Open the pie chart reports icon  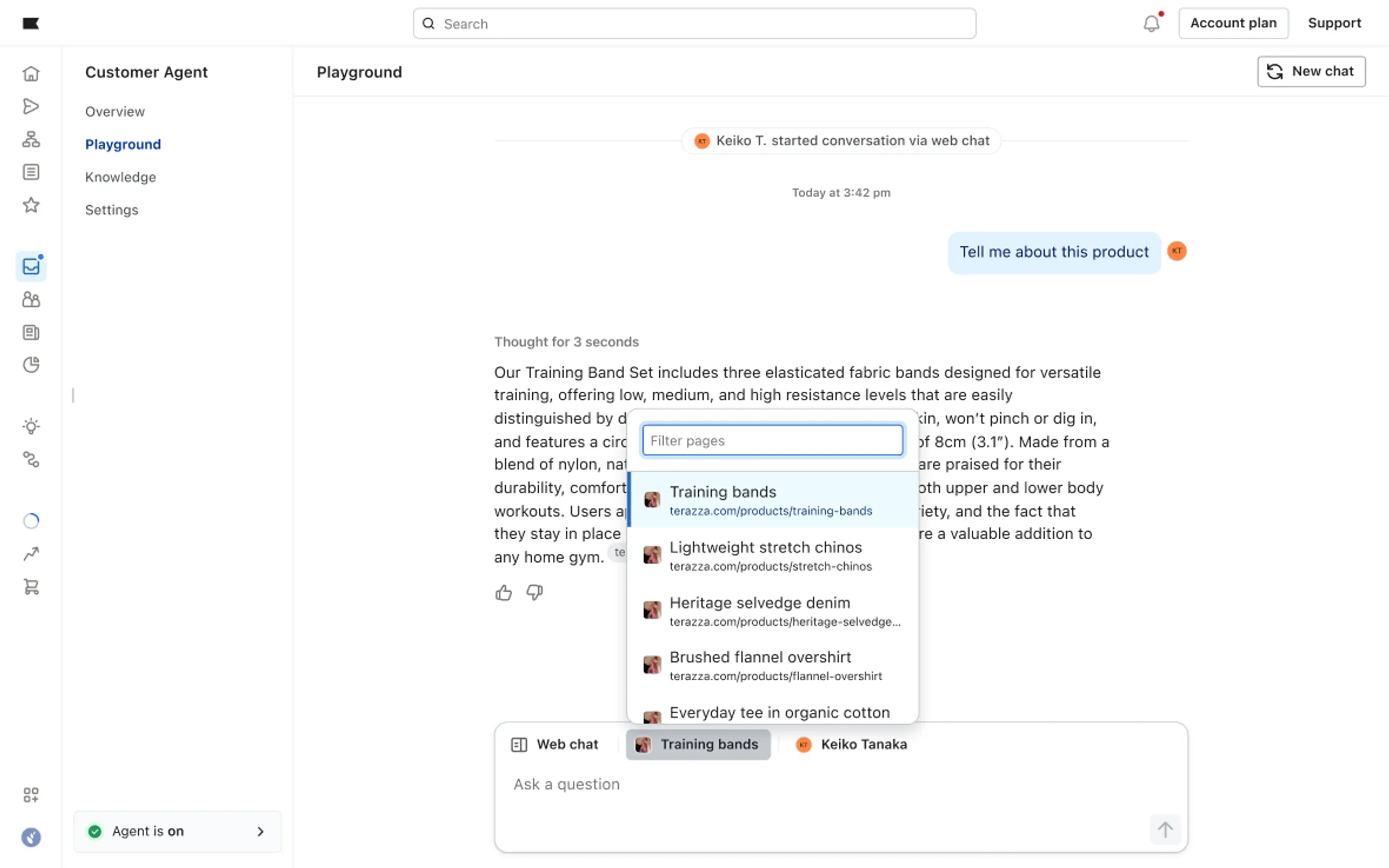(x=31, y=365)
